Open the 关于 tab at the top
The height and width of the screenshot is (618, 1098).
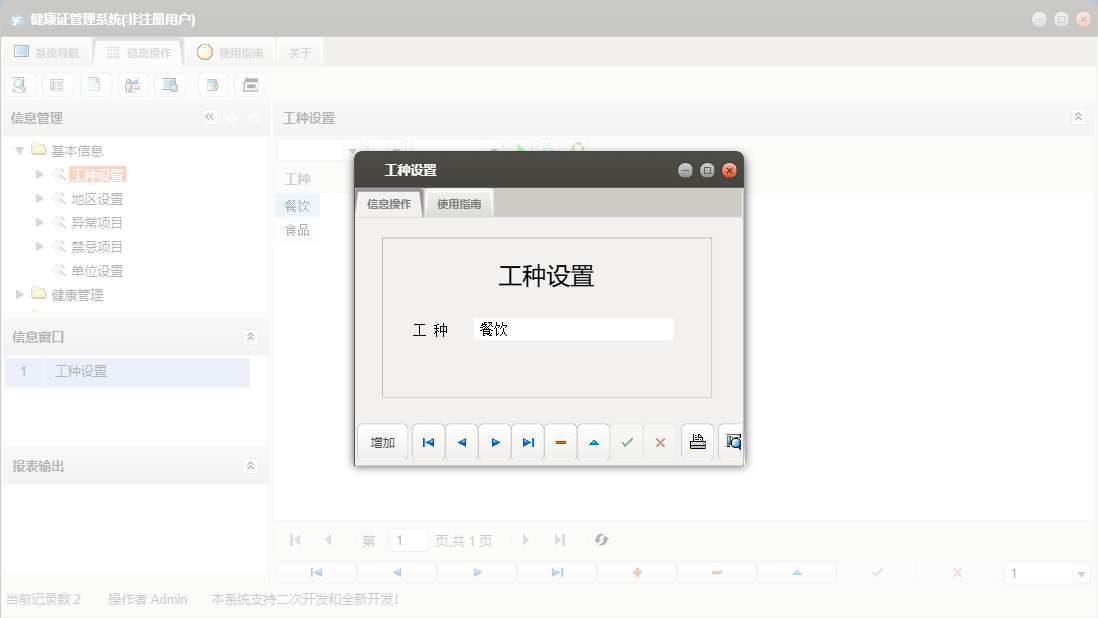(299, 51)
